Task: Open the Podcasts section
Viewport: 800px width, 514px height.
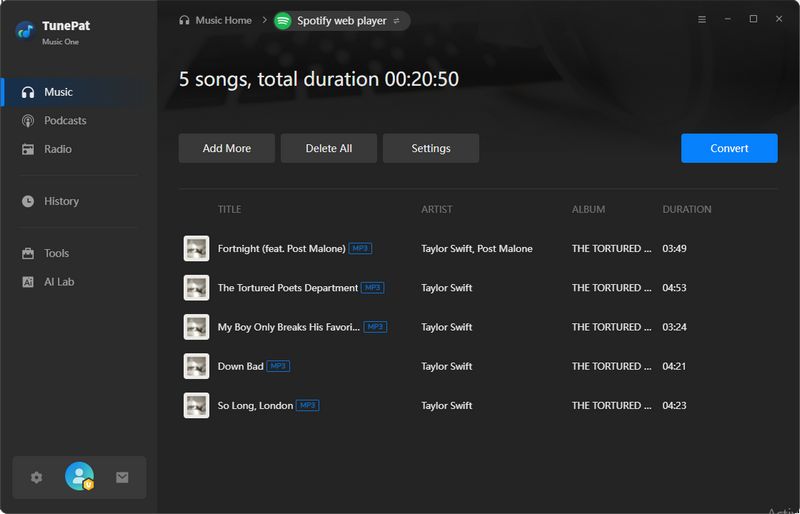Action: click(65, 121)
